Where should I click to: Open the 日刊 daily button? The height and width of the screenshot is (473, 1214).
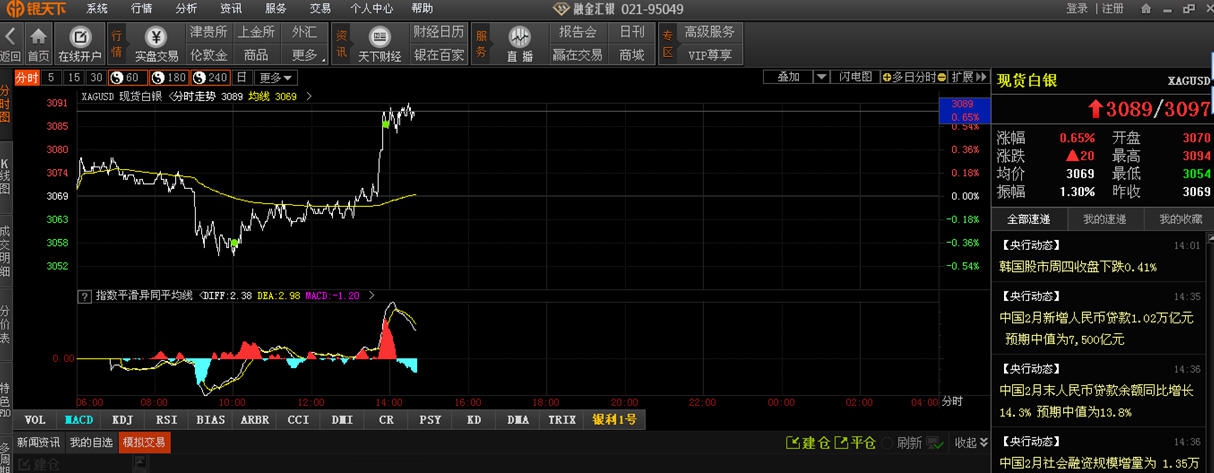(x=632, y=32)
